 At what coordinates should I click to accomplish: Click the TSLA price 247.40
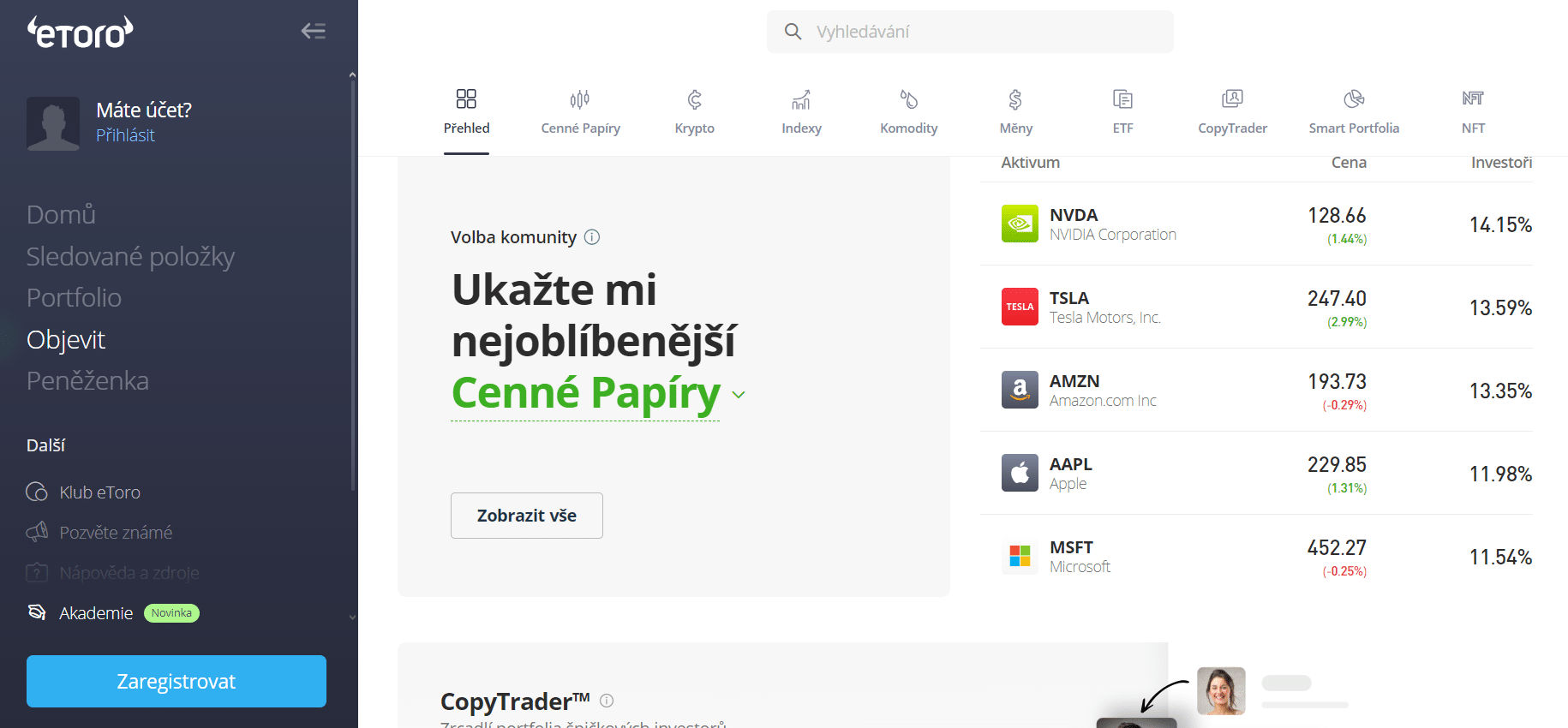1337,299
